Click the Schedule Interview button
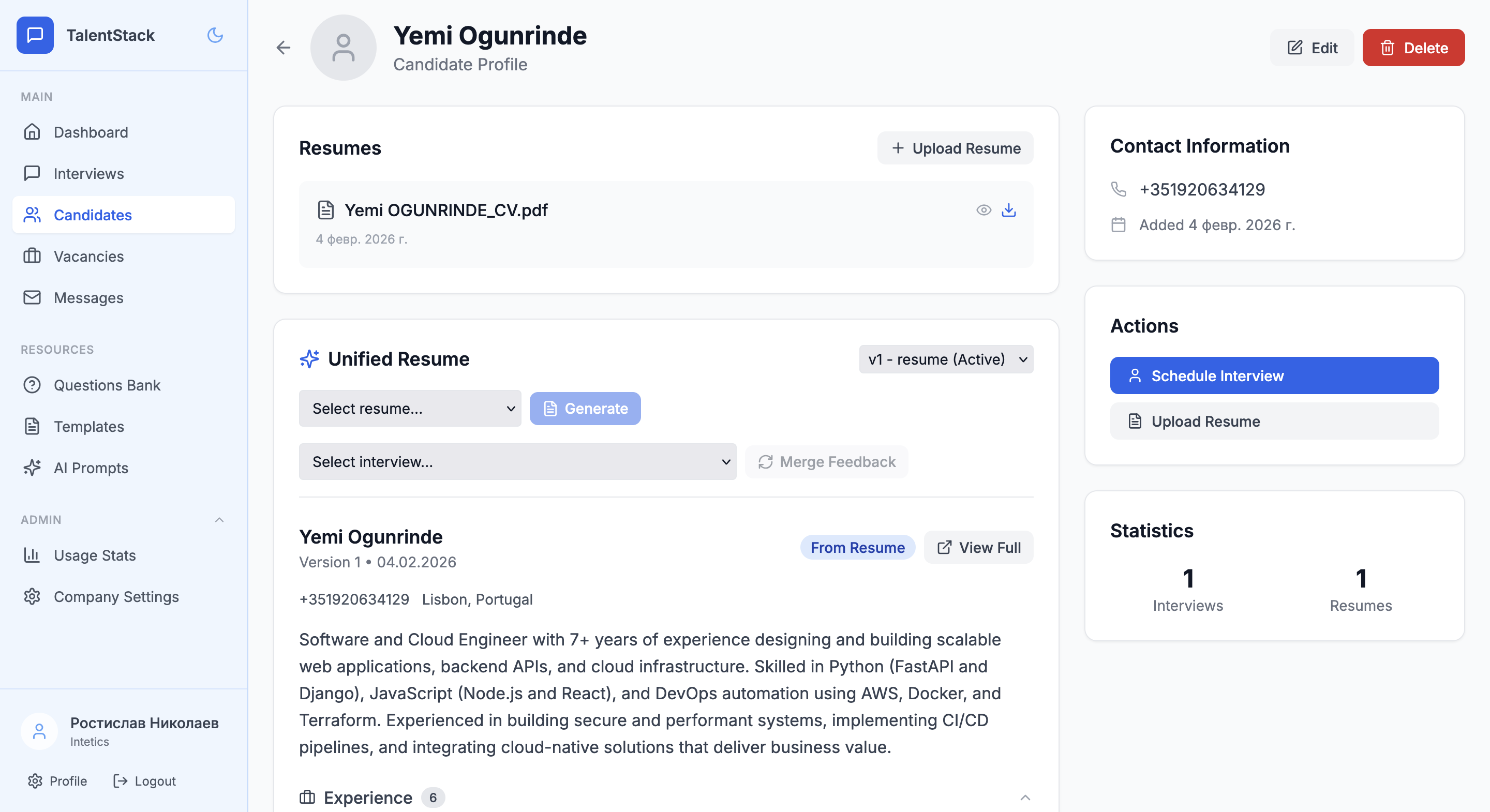Screen dimensions: 1490x812 pyautogui.click(x=1274, y=376)
